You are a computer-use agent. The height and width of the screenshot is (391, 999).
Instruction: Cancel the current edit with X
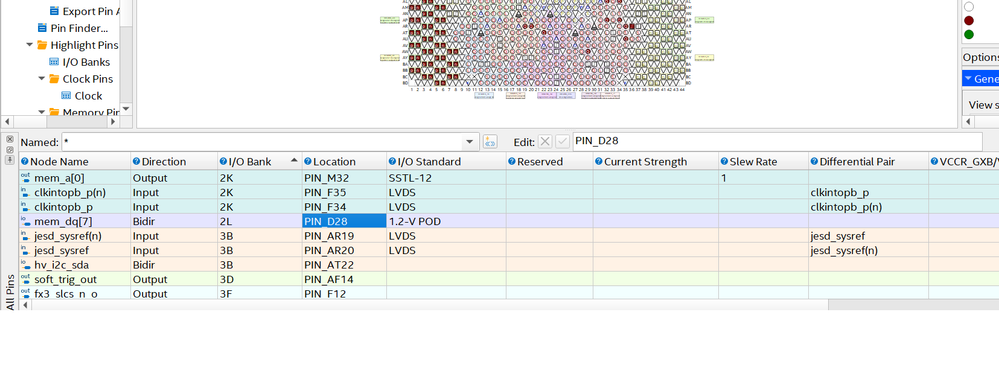point(545,141)
